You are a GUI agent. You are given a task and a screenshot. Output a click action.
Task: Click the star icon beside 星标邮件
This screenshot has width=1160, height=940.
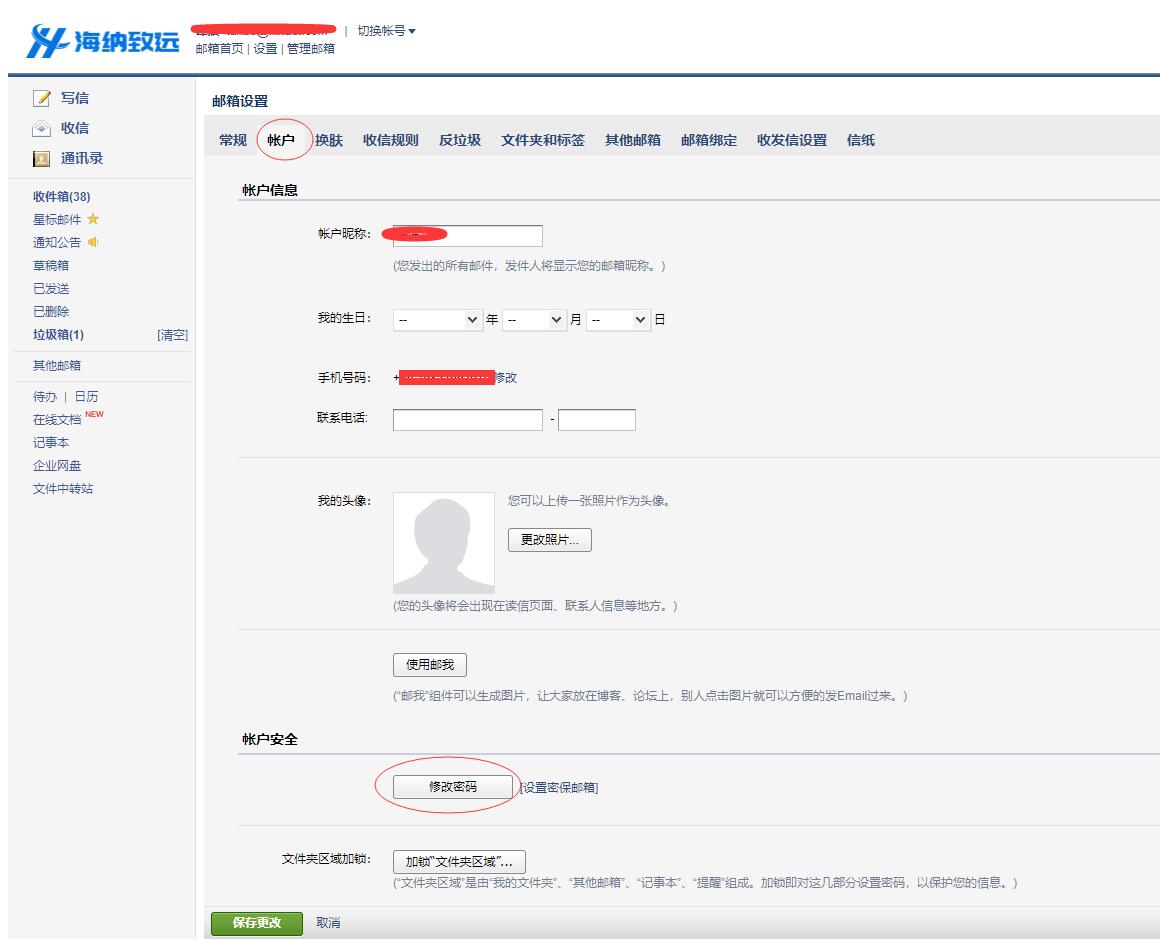(x=93, y=219)
